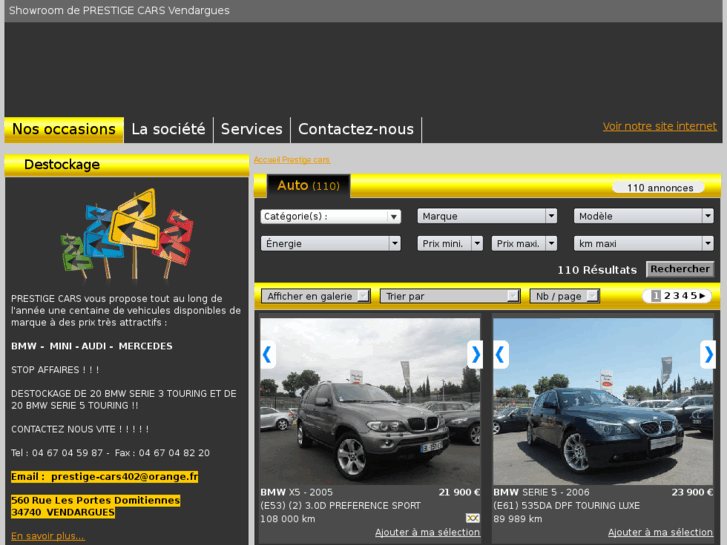Viewport: 727px width, 545px height.
Task: Go to results page 2
Action: (x=667, y=296)
